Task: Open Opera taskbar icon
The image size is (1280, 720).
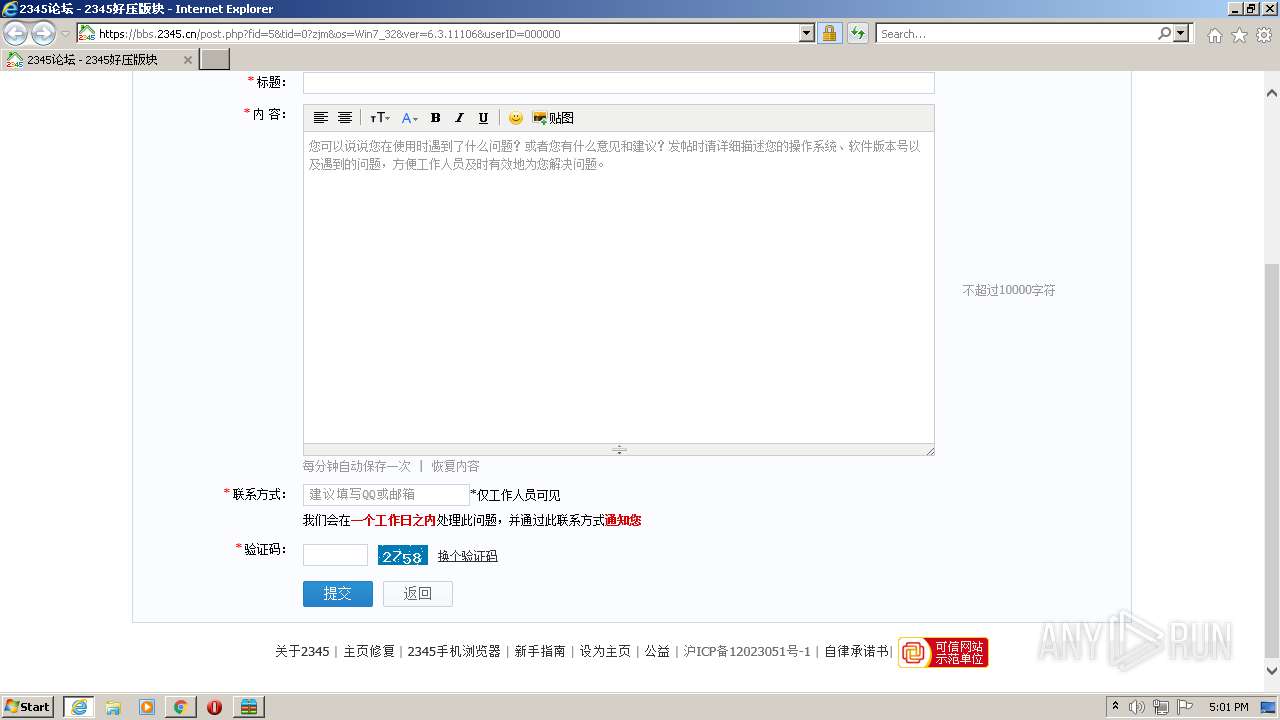Action: (214, 707)
